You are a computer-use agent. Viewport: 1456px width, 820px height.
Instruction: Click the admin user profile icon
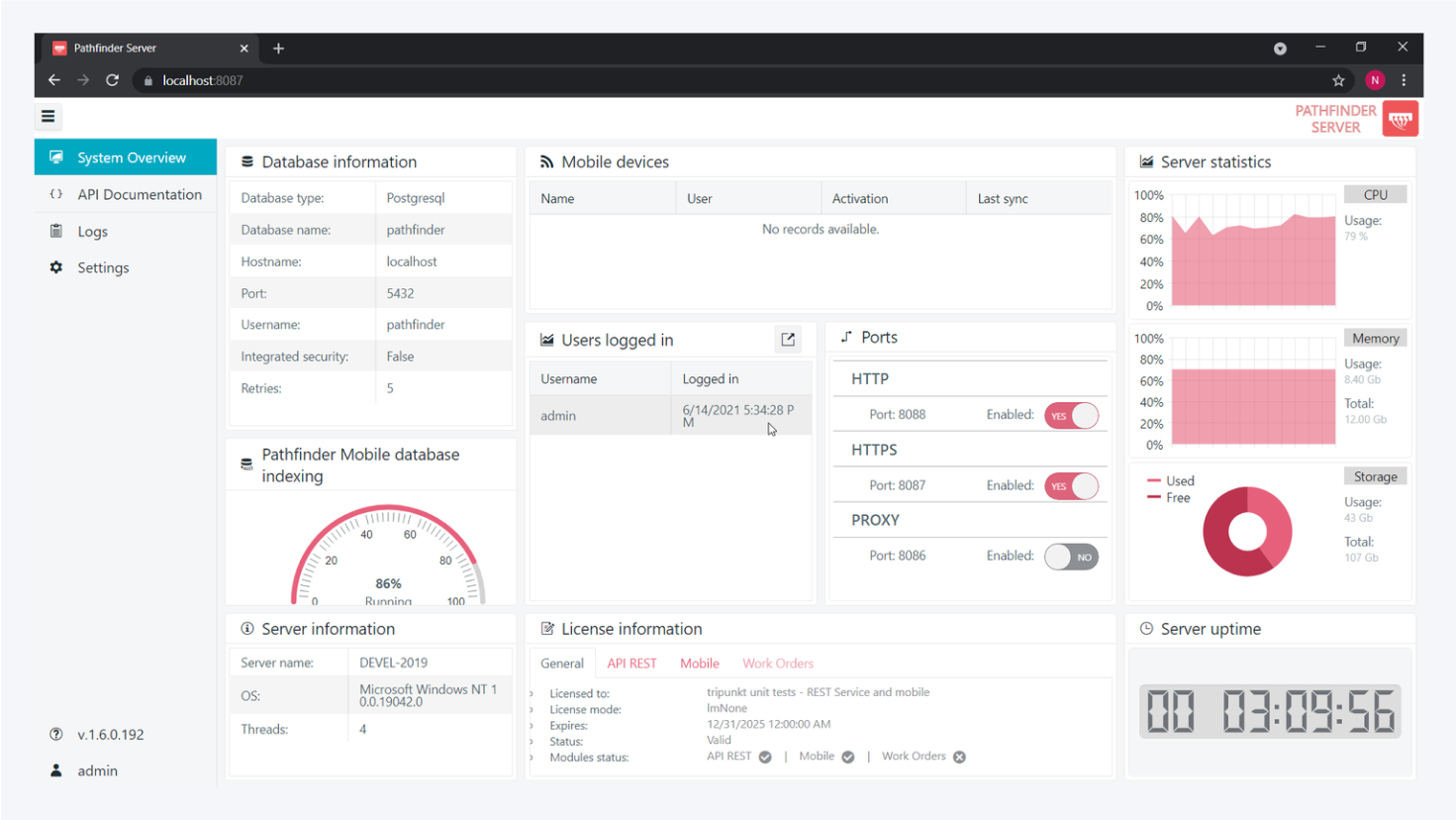tap(56, 770)
